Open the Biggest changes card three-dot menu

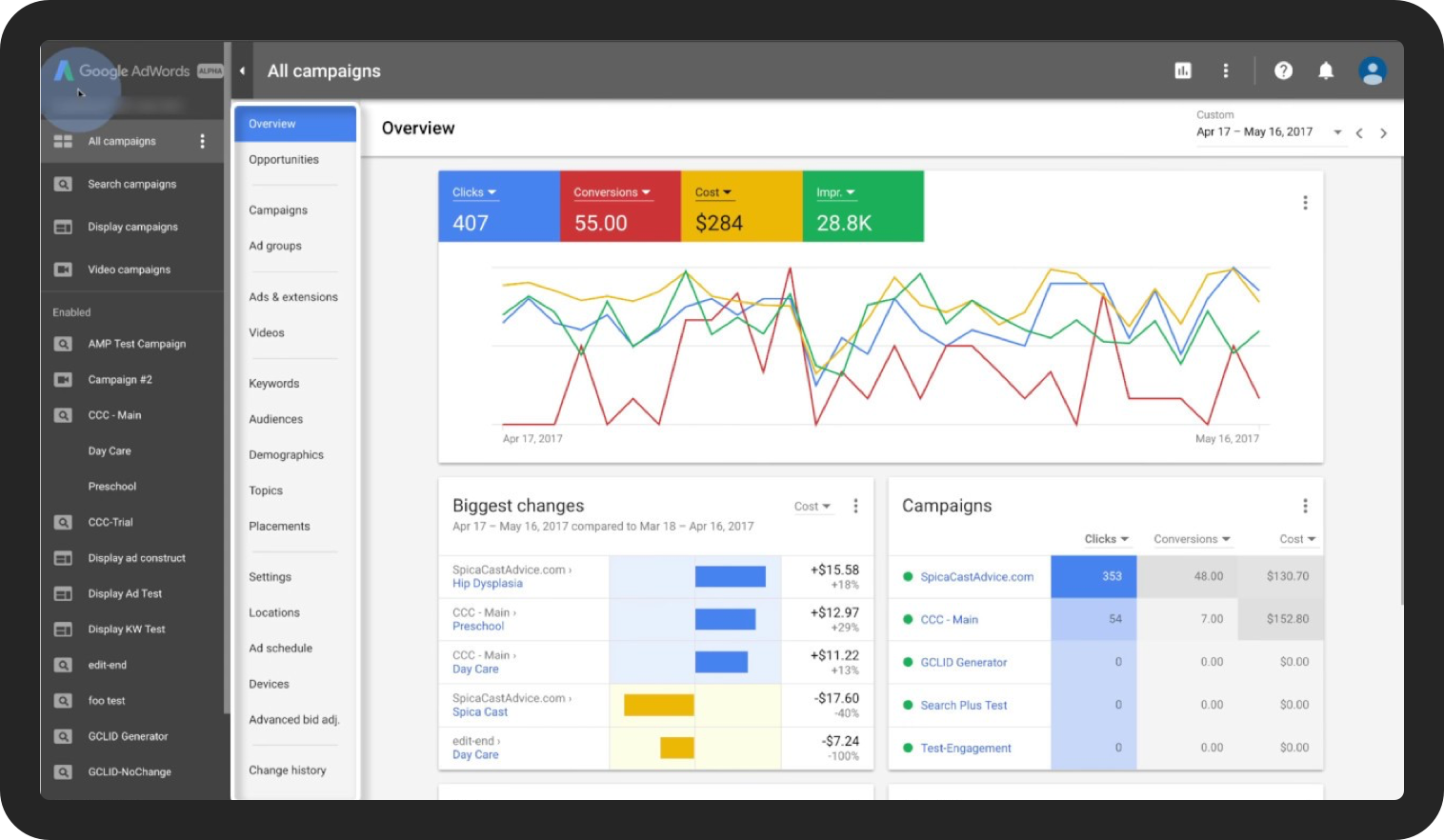(x=855, y=506)
